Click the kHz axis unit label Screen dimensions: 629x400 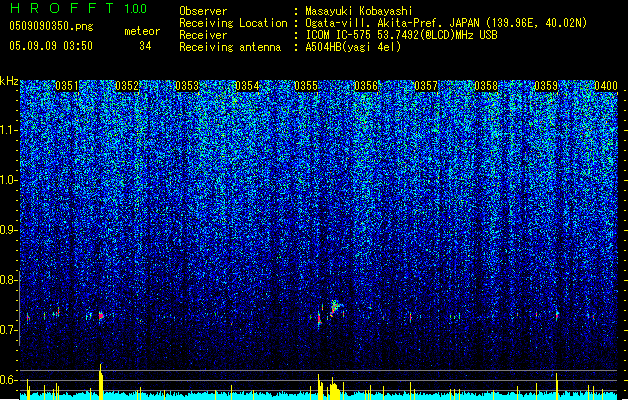pos(9,81)
